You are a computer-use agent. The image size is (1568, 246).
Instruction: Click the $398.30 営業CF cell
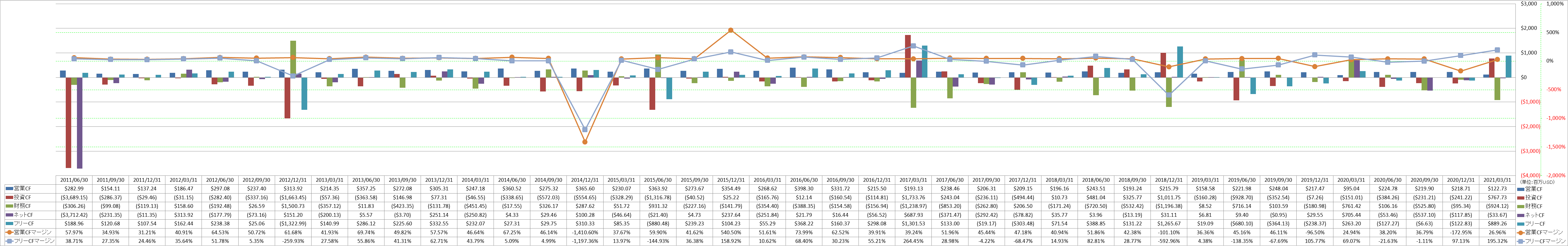[804, 189]
